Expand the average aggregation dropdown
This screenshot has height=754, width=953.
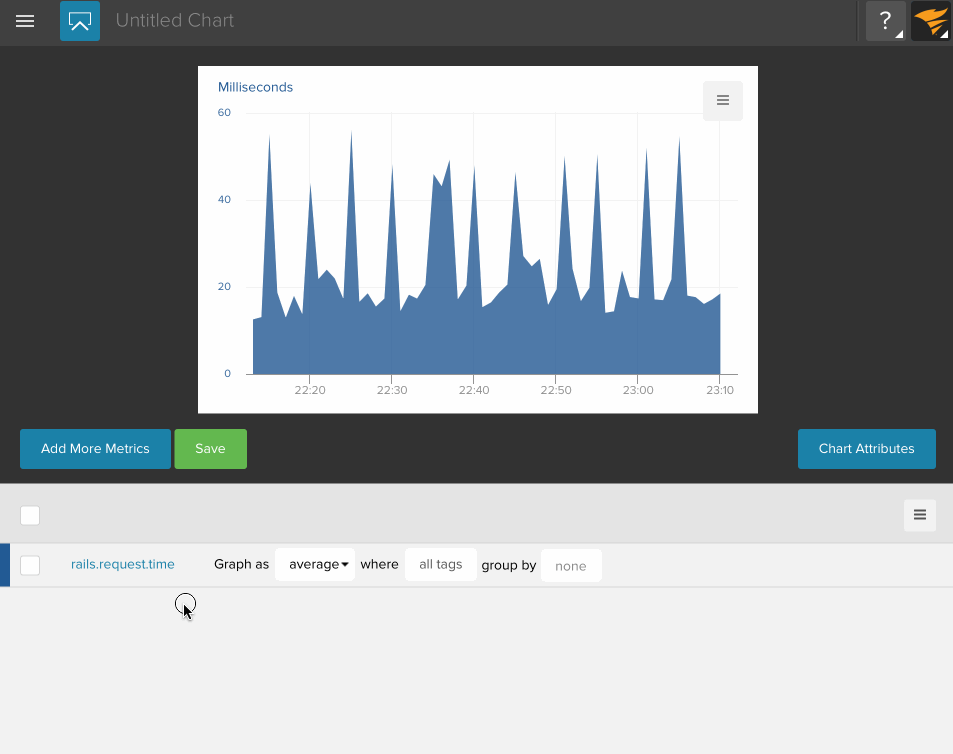pyautogui.click(x=315, y=565)
